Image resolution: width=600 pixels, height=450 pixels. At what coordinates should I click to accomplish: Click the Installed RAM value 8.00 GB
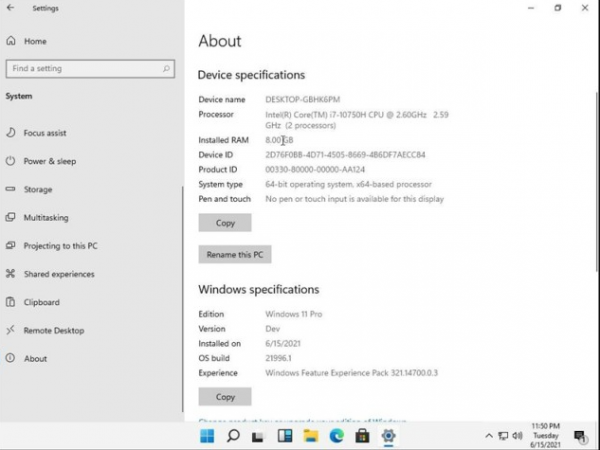click(279, 140)
